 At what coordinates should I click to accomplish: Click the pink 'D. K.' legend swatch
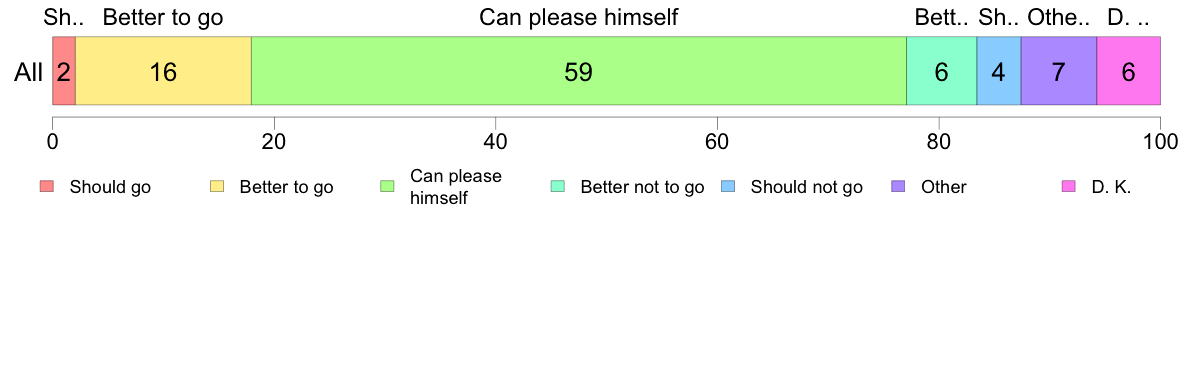1069,187
